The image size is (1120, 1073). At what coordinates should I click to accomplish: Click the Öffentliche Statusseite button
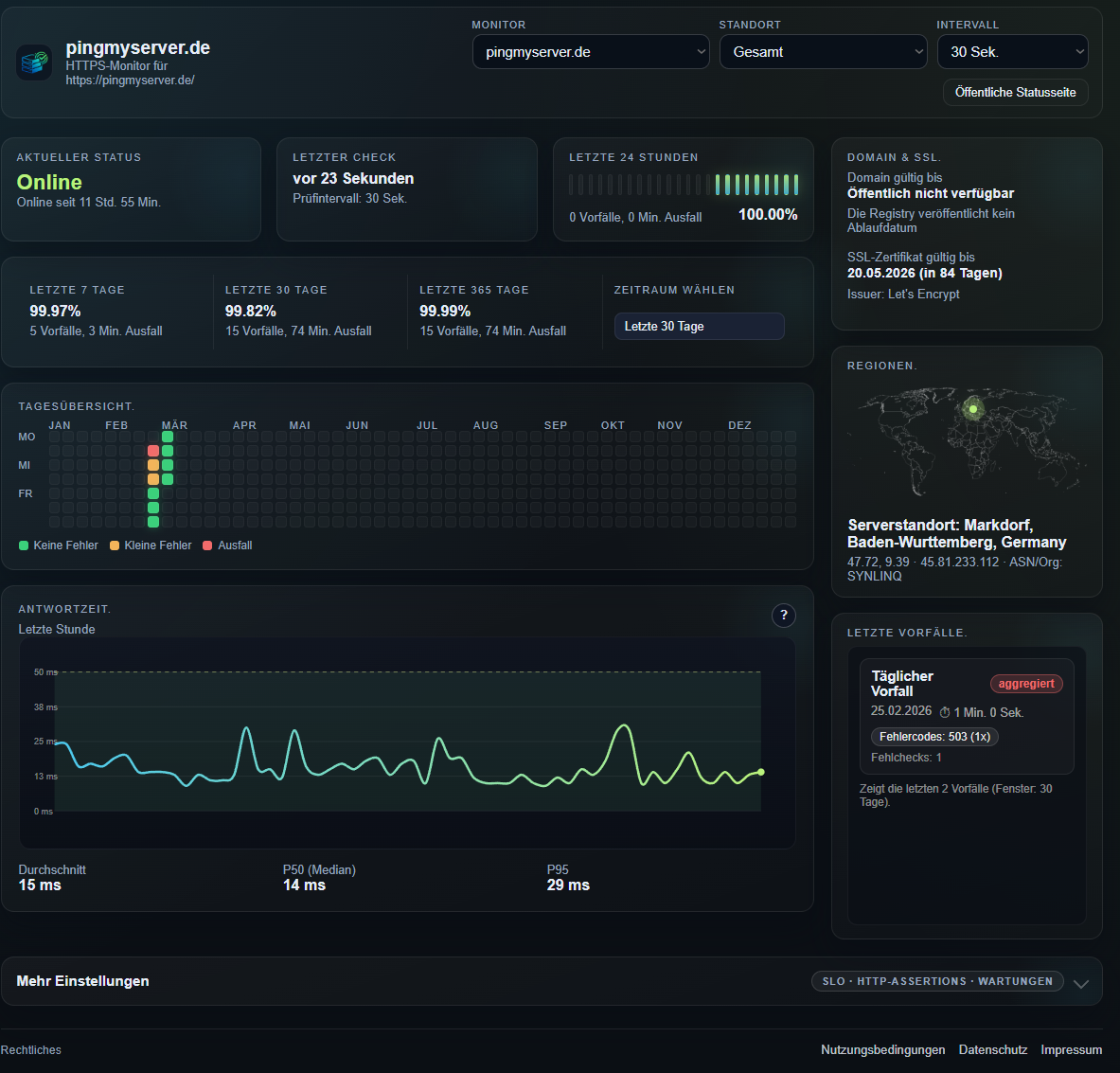pos(1015,93)
